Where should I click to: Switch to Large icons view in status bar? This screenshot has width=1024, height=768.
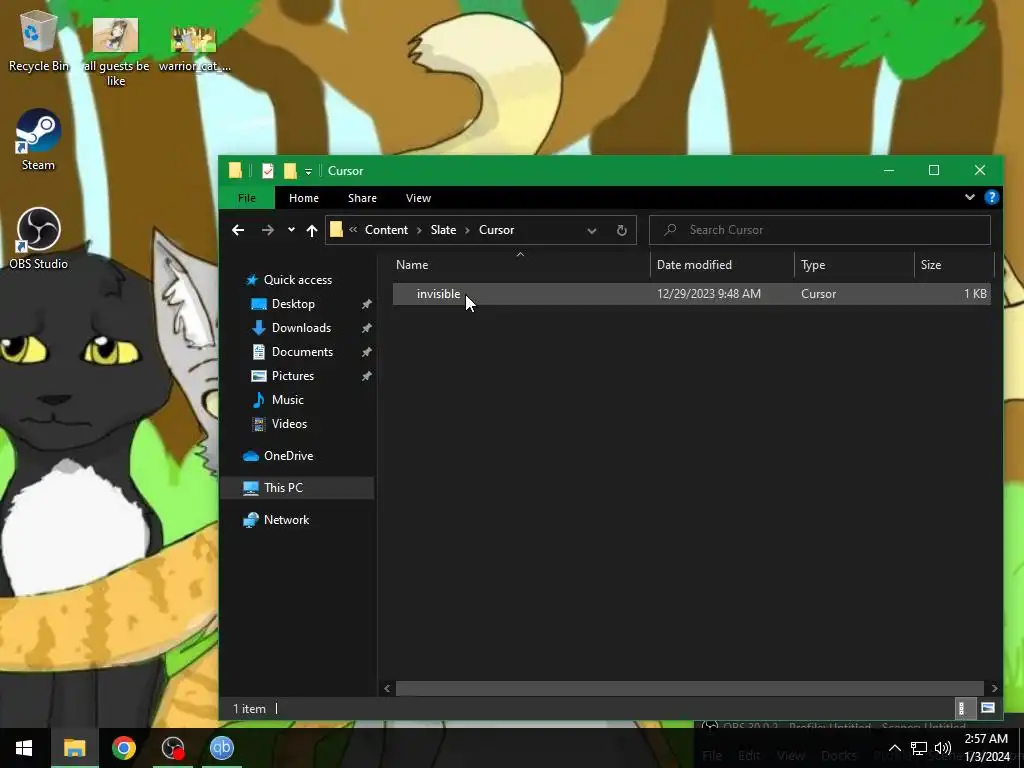tap(987, 709)
